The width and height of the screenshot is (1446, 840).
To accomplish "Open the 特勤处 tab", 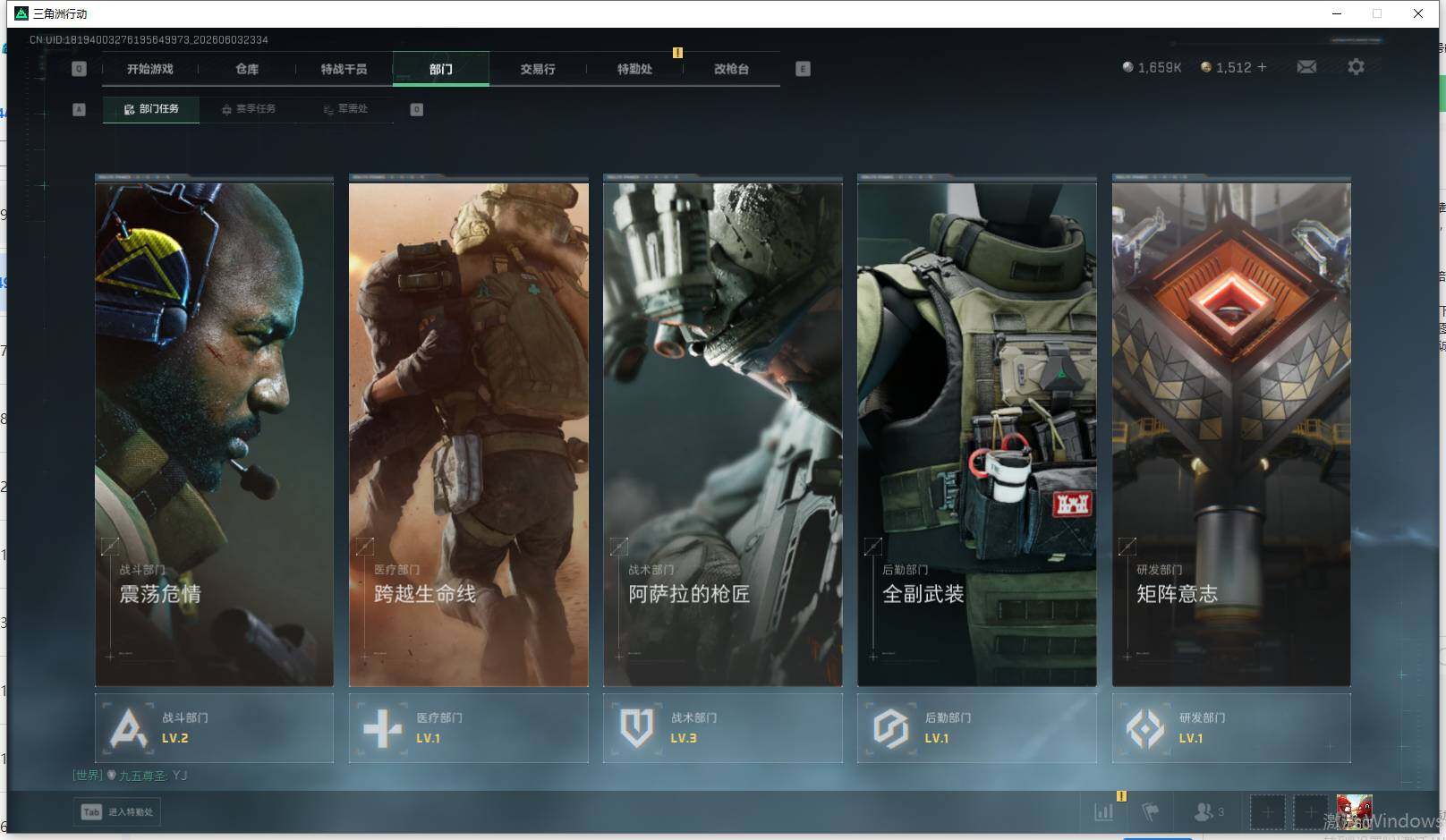I will [x=634, y=69].
